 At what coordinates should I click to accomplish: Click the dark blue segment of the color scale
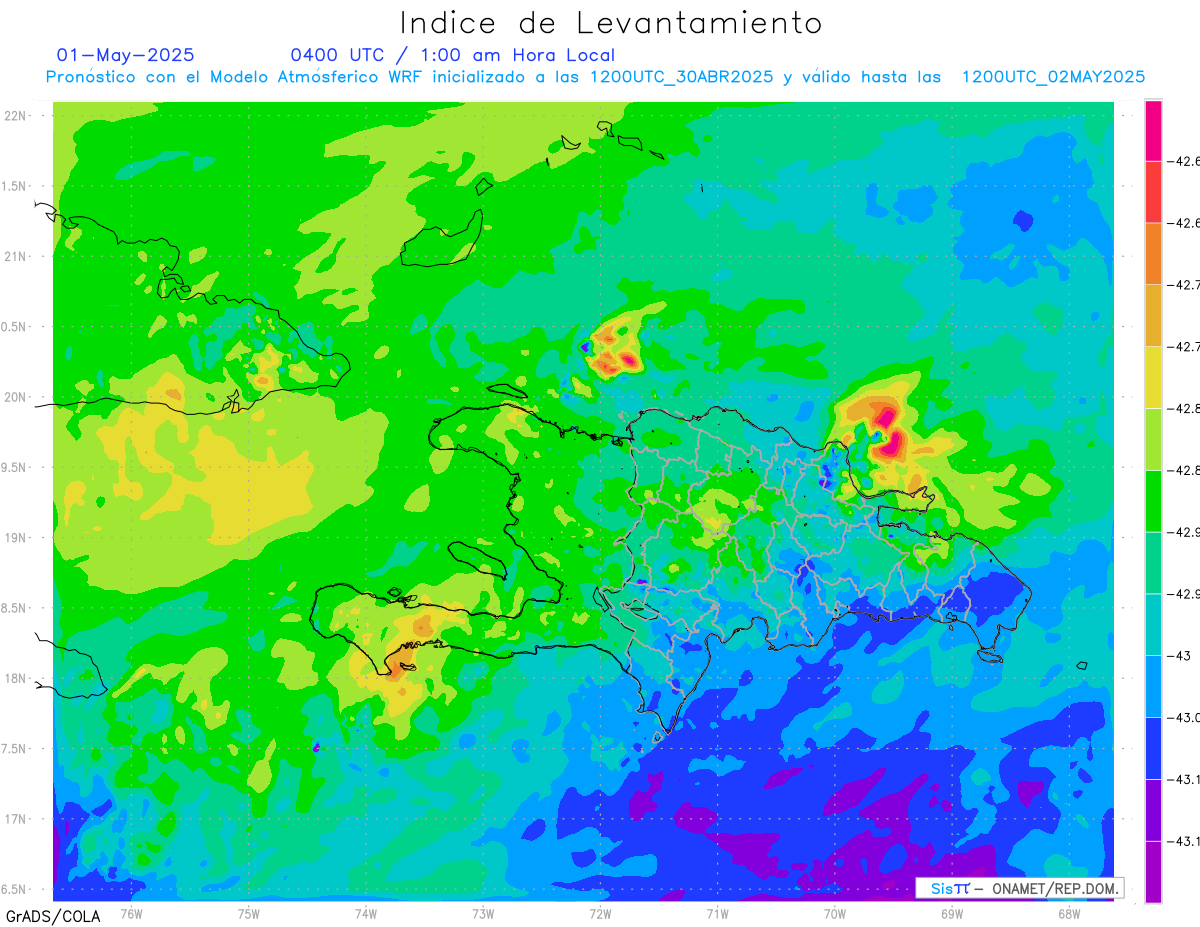click(x=1153, y=748)
